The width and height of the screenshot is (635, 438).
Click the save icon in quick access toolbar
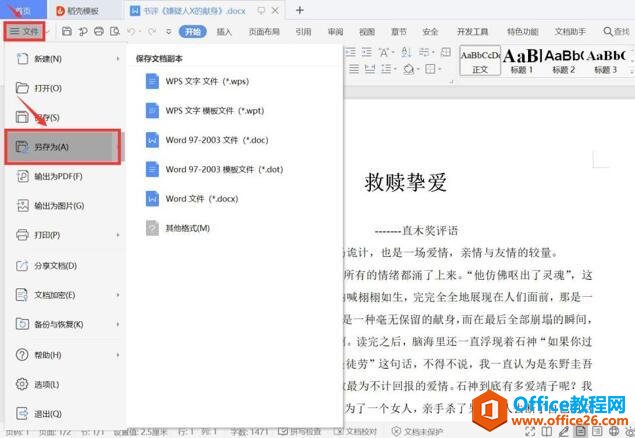(x=67, y=31)
